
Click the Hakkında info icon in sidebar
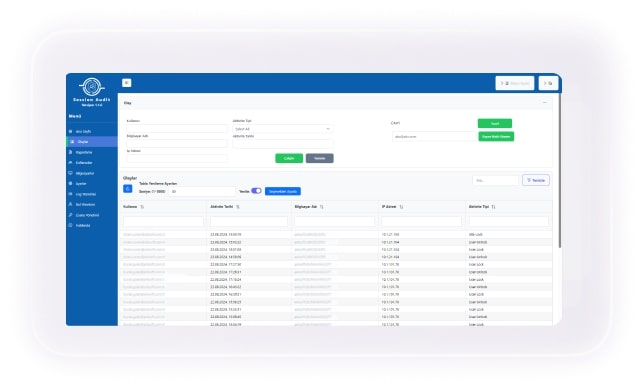[x=71, y=225]
